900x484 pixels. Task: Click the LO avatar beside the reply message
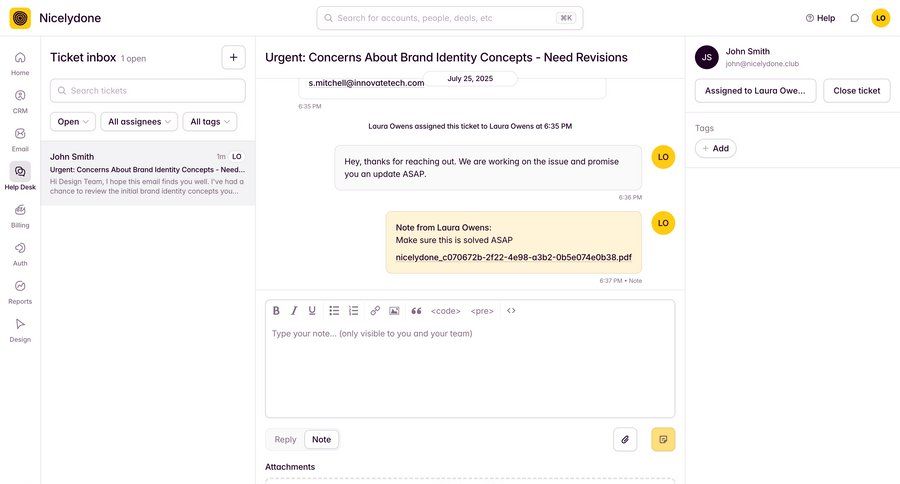click(663, 157)
